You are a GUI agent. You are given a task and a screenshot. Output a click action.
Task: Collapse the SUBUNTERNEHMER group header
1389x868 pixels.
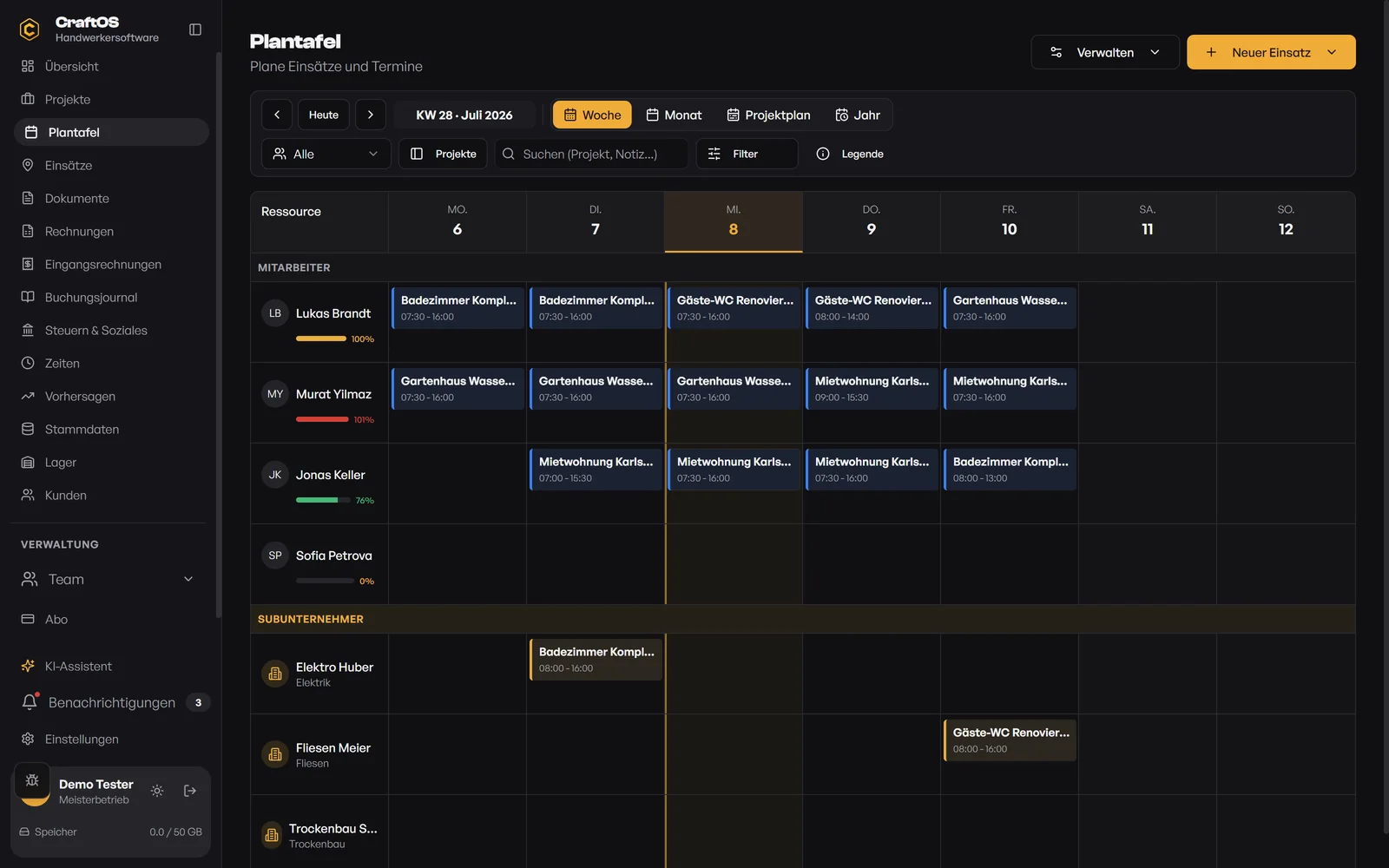tap(803, 619)
